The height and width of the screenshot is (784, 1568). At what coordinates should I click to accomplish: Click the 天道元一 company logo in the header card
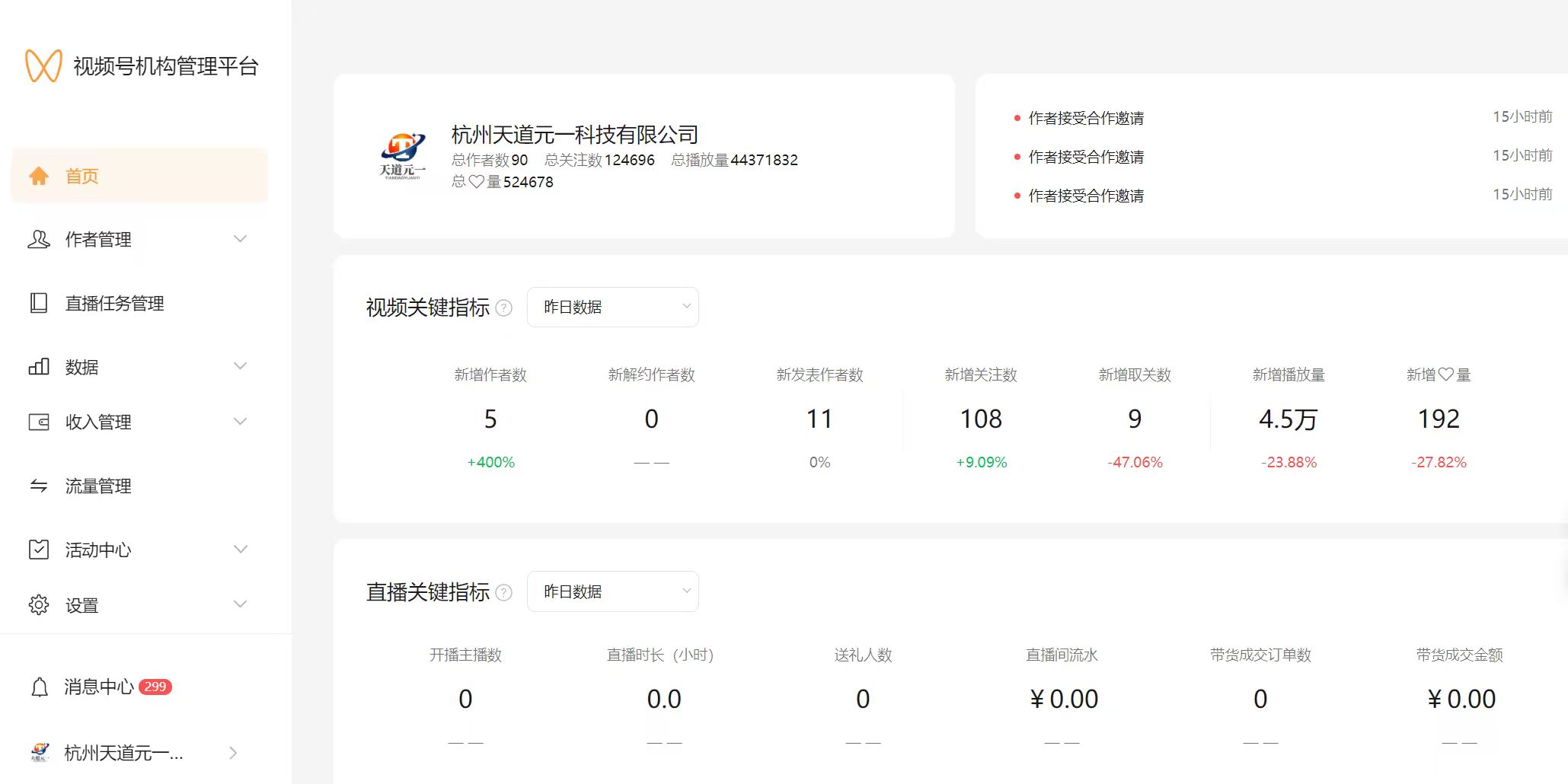(403, 156)
